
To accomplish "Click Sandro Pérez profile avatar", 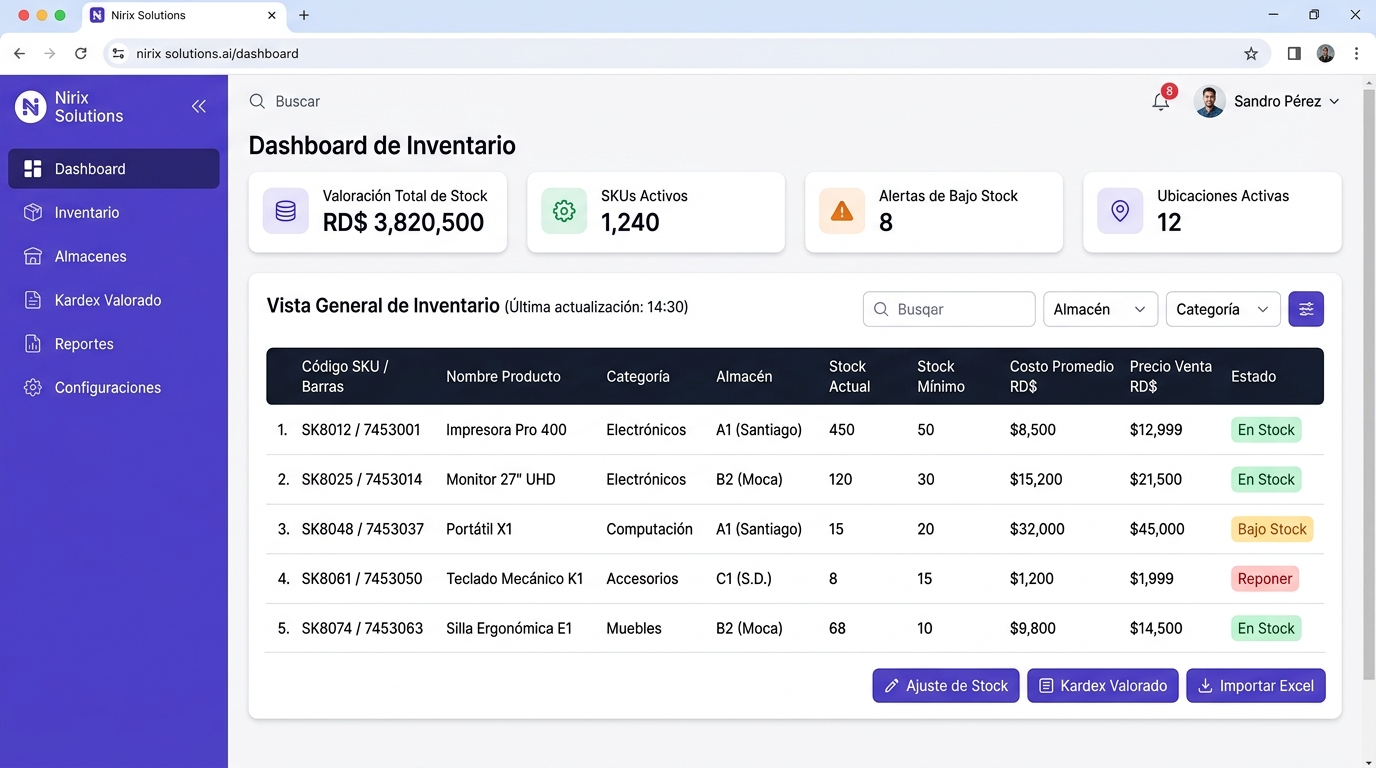I will click(1210, 101).
